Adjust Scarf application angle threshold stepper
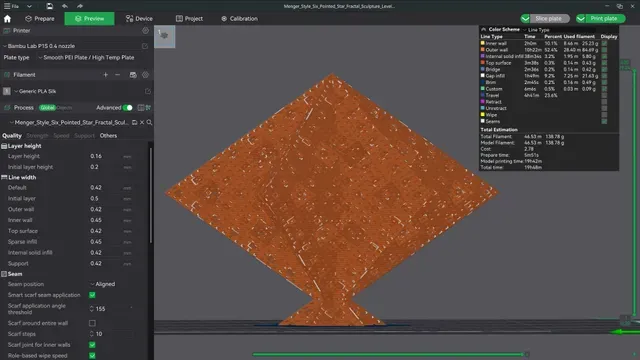Viewport: 640px width, 360px height. (91, 309)
